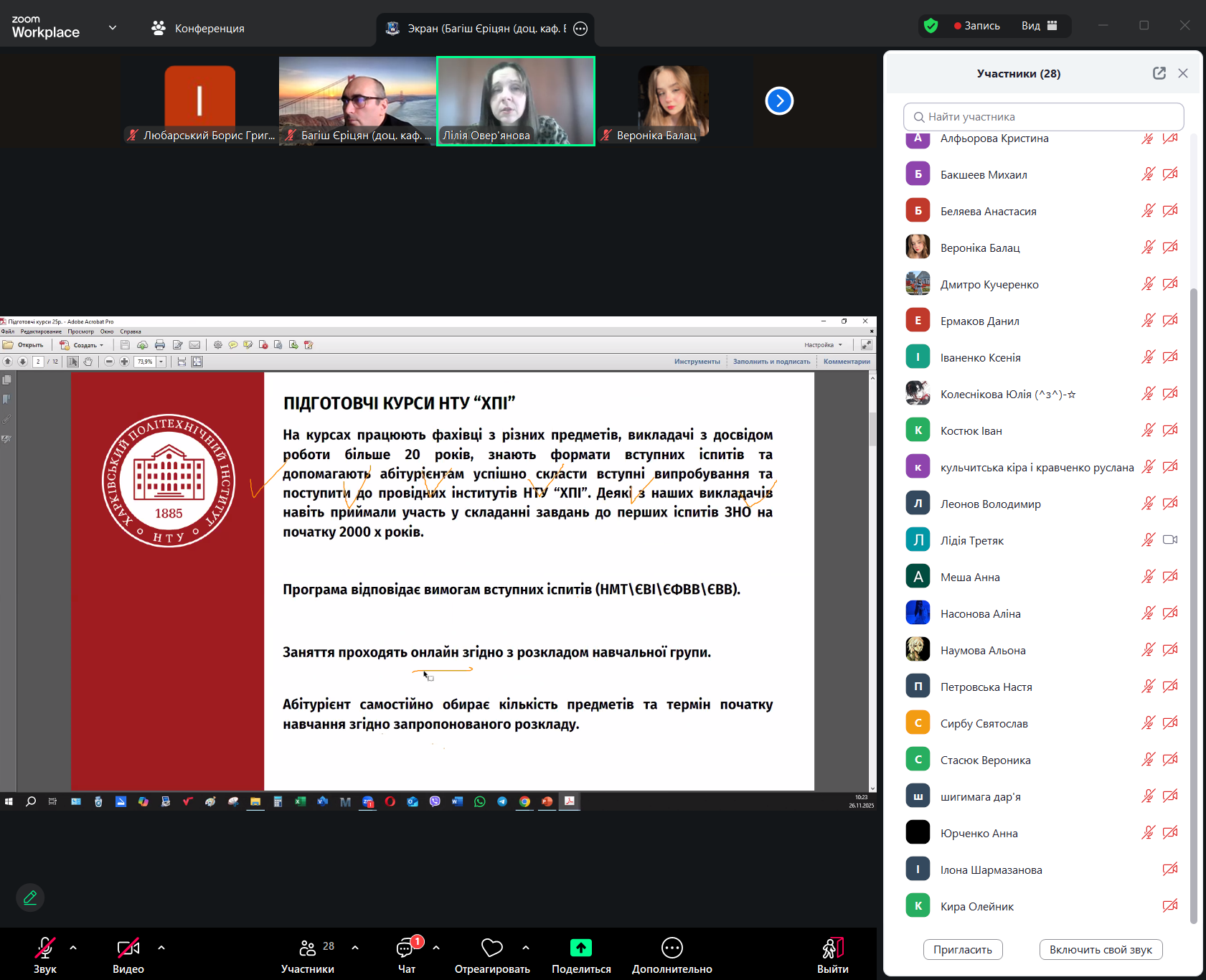Click the participants list scrollbar
This screenshot has height=980, width=1206.
coord(1194,605)
